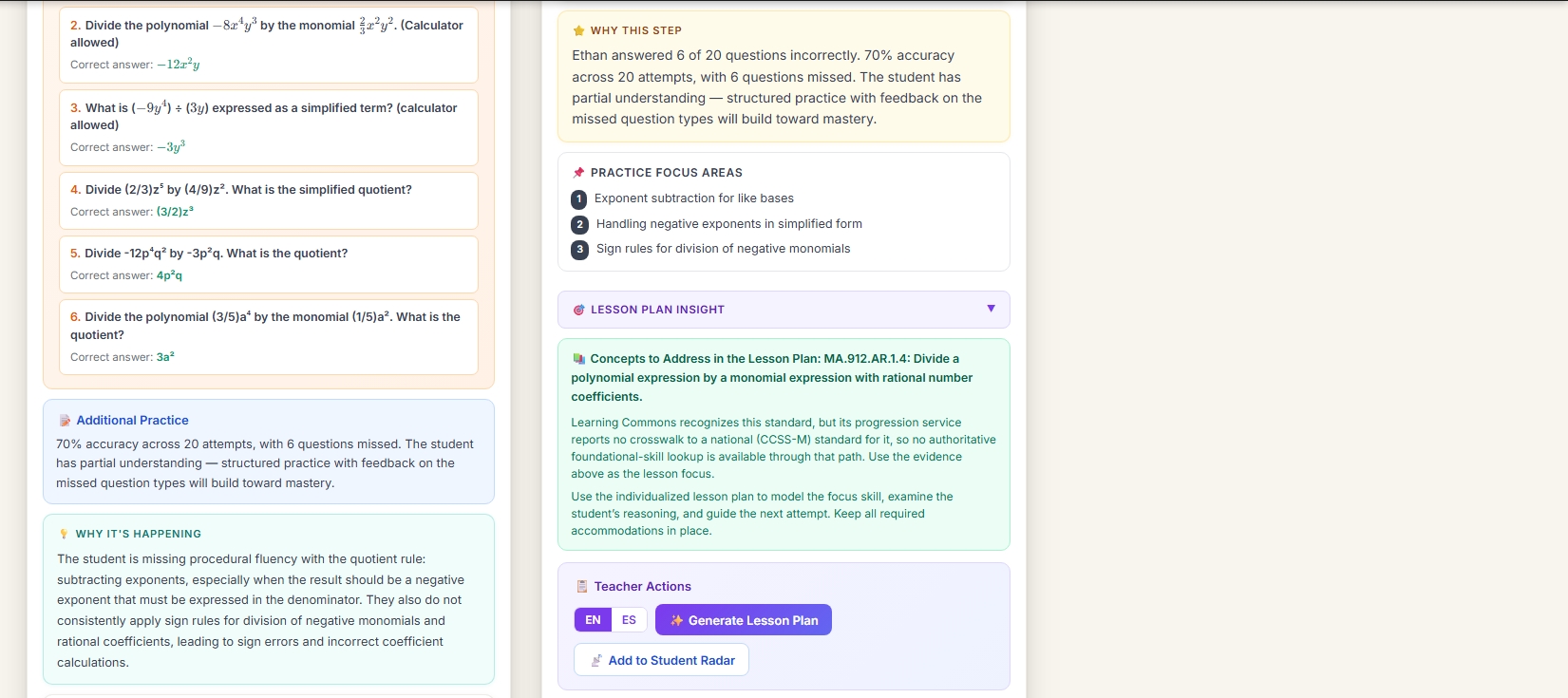Viewport: 1568px width, 698px height.
Task: Click the "Ethan answered 6 of 20 questions" paragraph
Action: click(777, 87)
